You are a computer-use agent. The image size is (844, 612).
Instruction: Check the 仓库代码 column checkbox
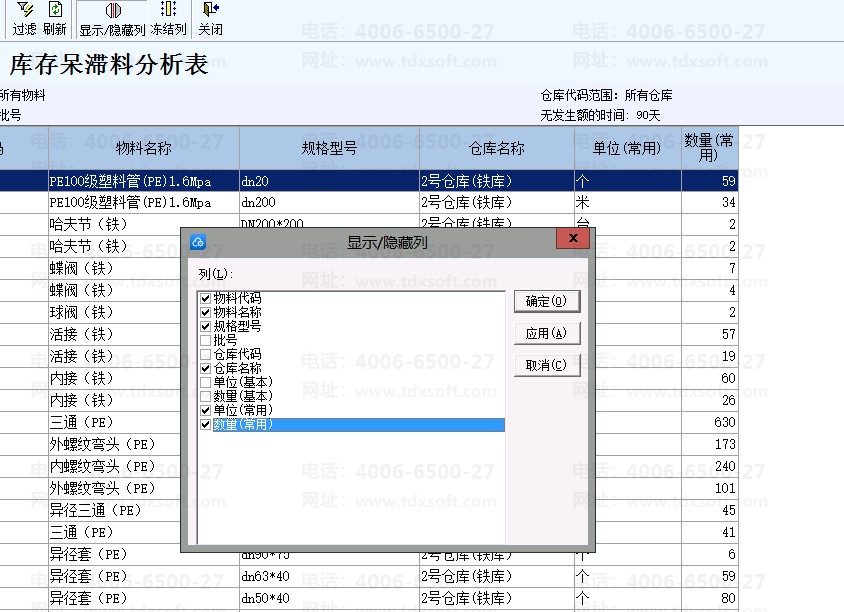pyautogui.click(x=205, y=354)
